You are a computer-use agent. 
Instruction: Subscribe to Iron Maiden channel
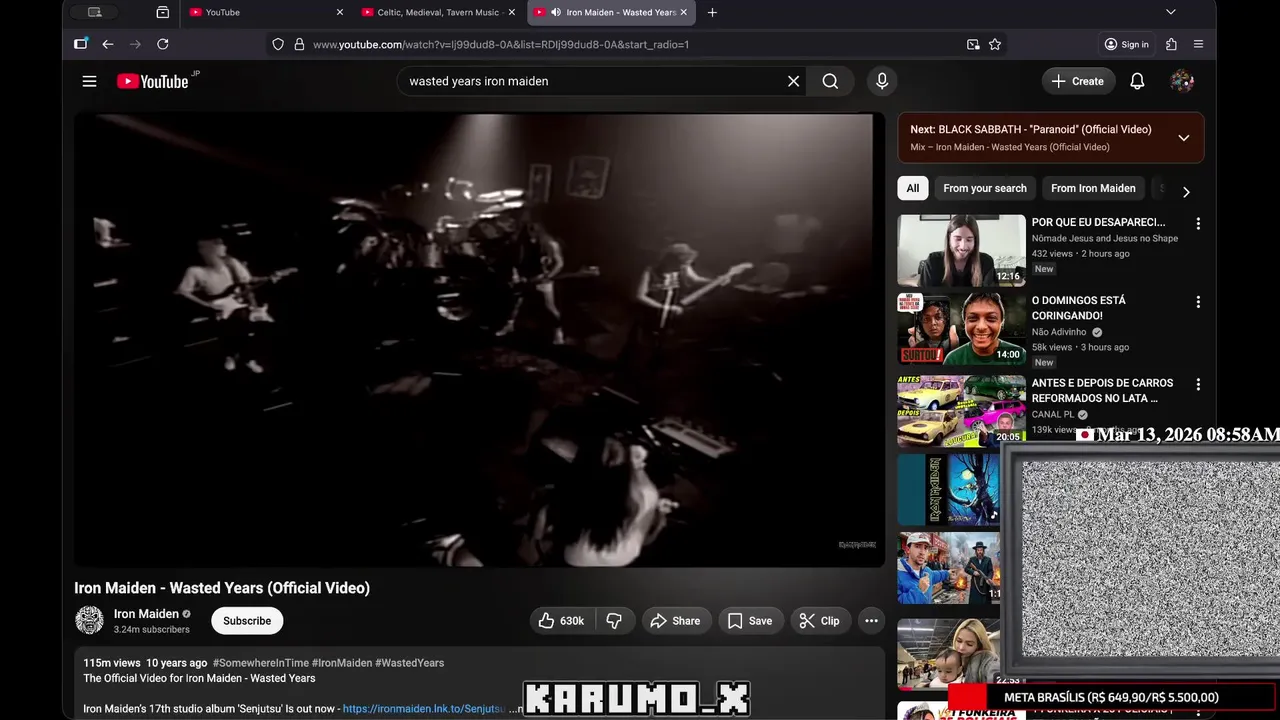(247, 621)
